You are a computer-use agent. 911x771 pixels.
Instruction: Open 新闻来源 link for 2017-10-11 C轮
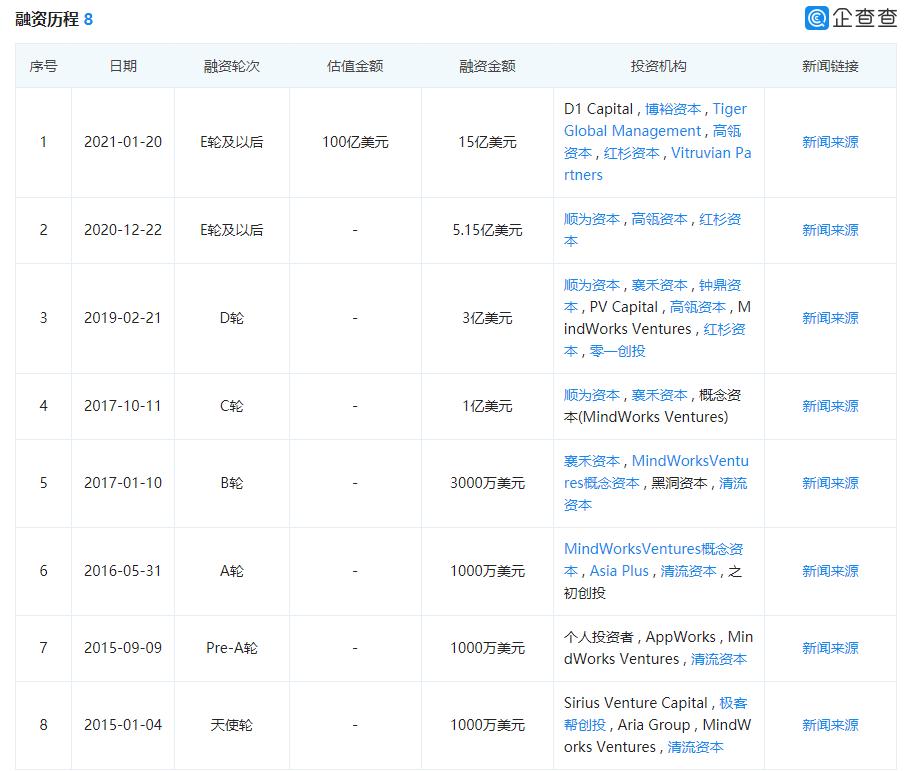pos(830,406)
